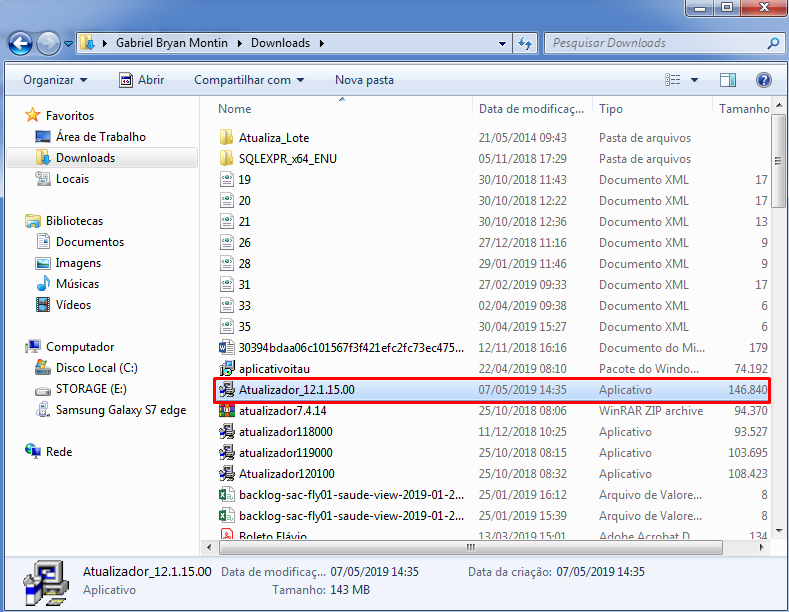Click the vertical scrollbar down arrow
This screenshot has width=789, height=612.
779,530
